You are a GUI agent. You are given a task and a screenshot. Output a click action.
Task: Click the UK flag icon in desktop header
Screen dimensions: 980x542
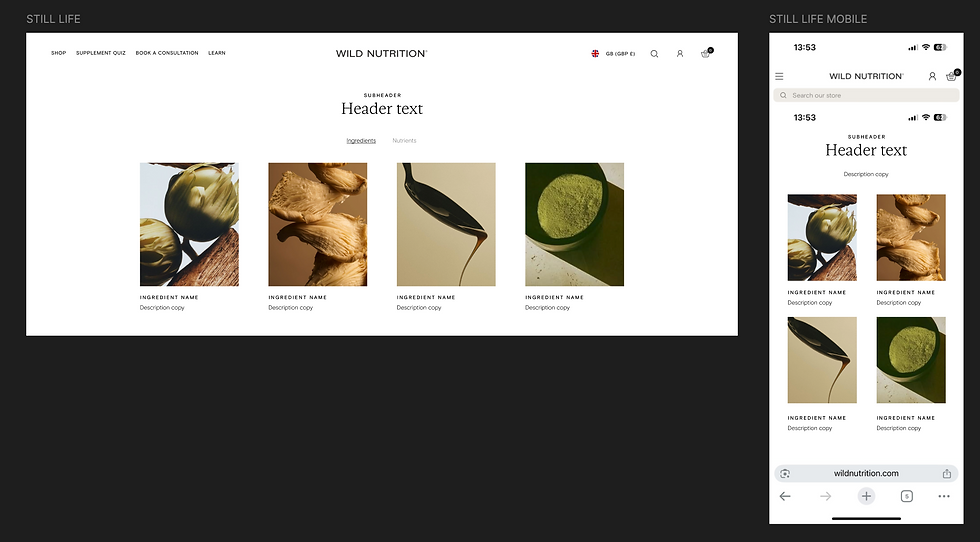(x=595, y=54)
